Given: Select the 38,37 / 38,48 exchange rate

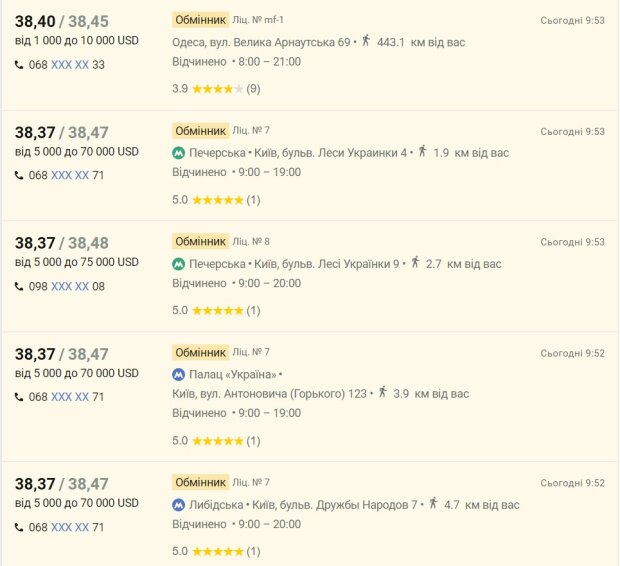Looking at the screenshot, I should pyautogui.click(x=61, y=243).
